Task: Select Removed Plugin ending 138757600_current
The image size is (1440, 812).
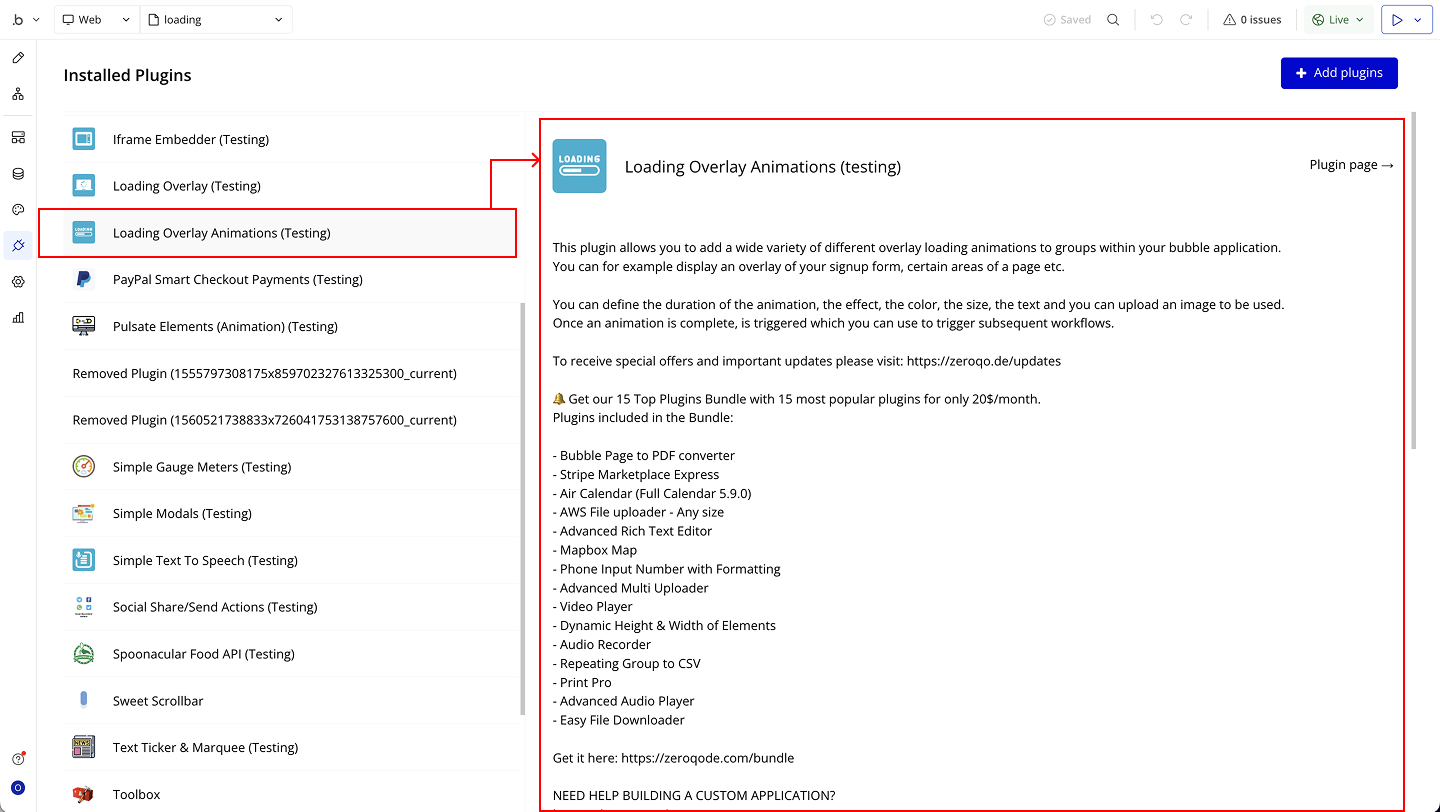Action: coord(294,420)
